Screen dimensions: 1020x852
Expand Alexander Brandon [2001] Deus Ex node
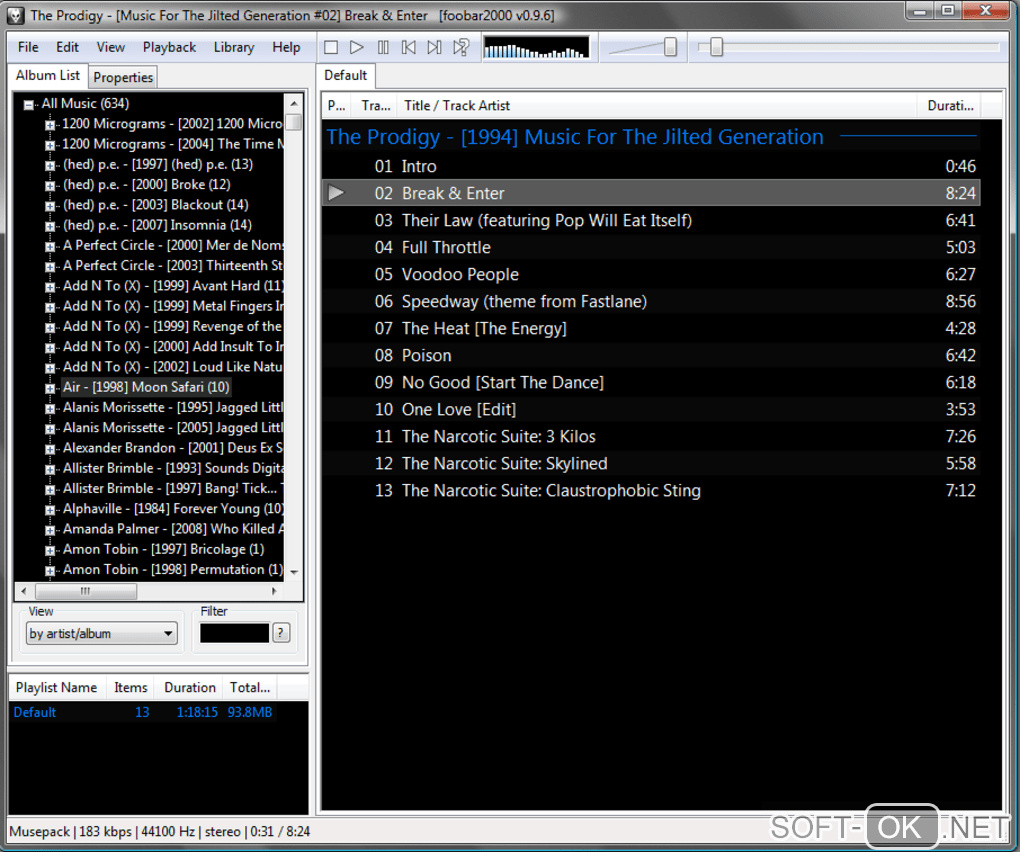tap(49, 449)
